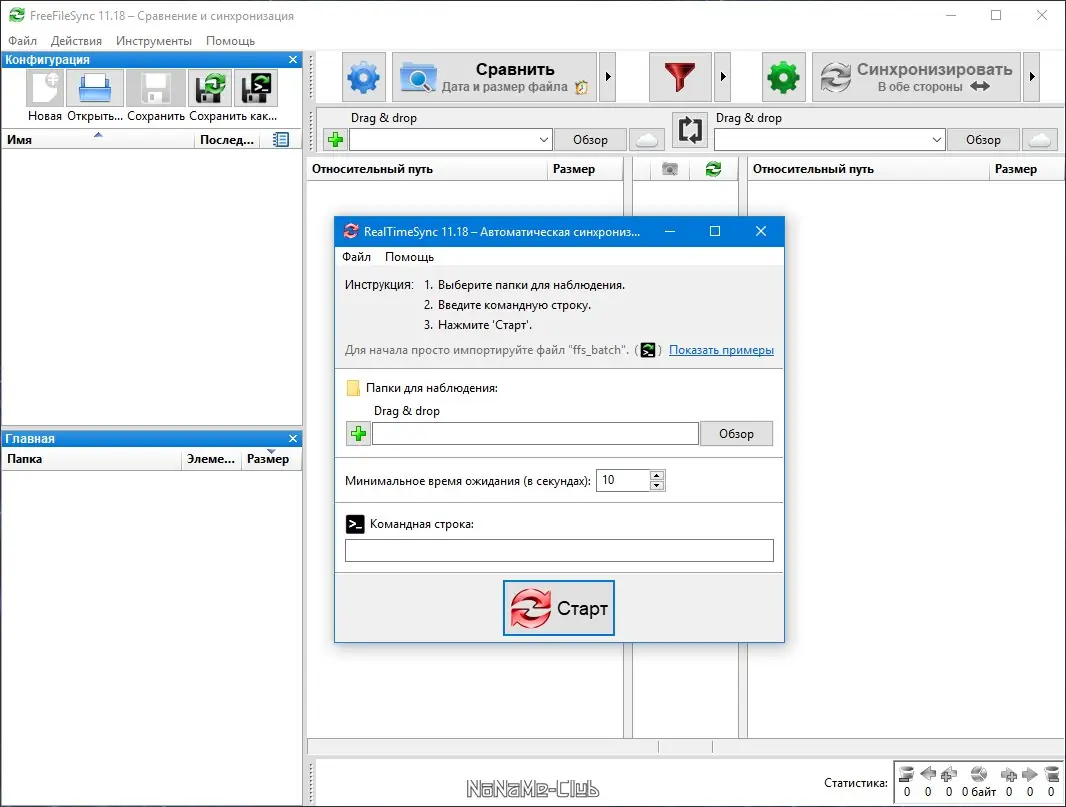Click the Командная строка input field
Viewport: 1066px width, 807px height.
(x=560, y=551)
